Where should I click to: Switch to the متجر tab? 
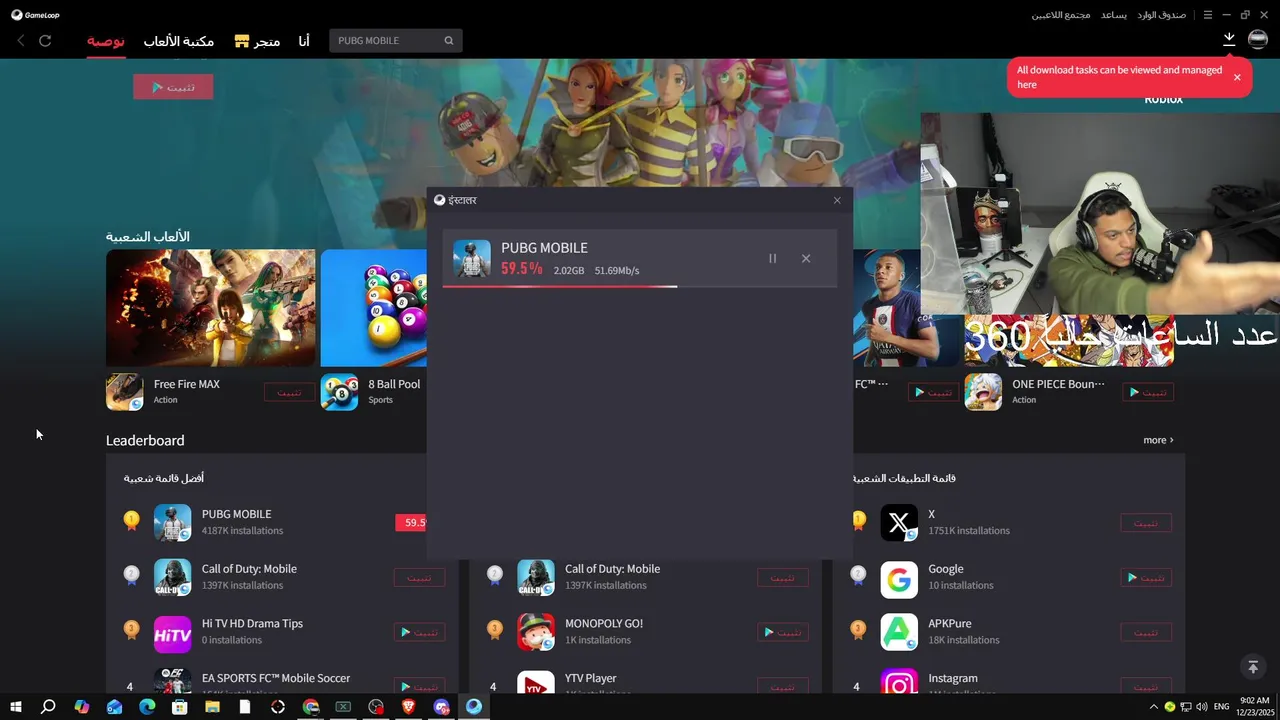pyautogui.click(x=257, y=41)
